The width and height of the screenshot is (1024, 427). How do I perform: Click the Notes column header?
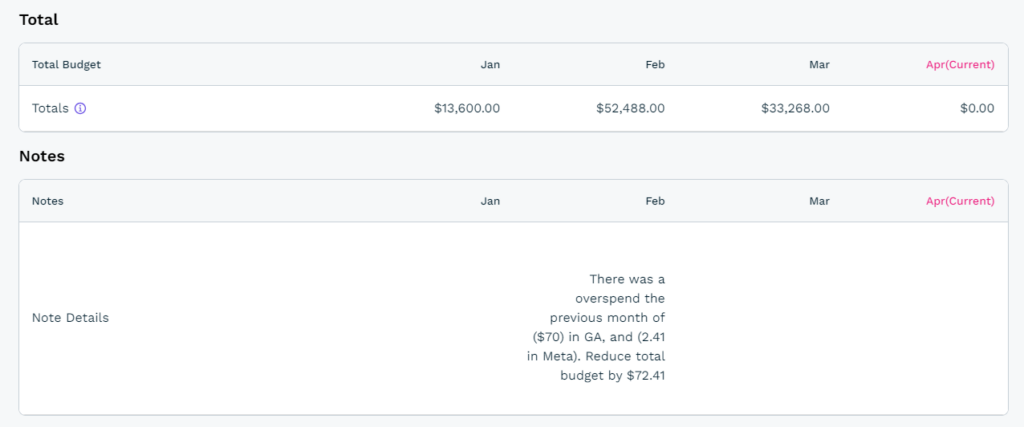(47, 200)
